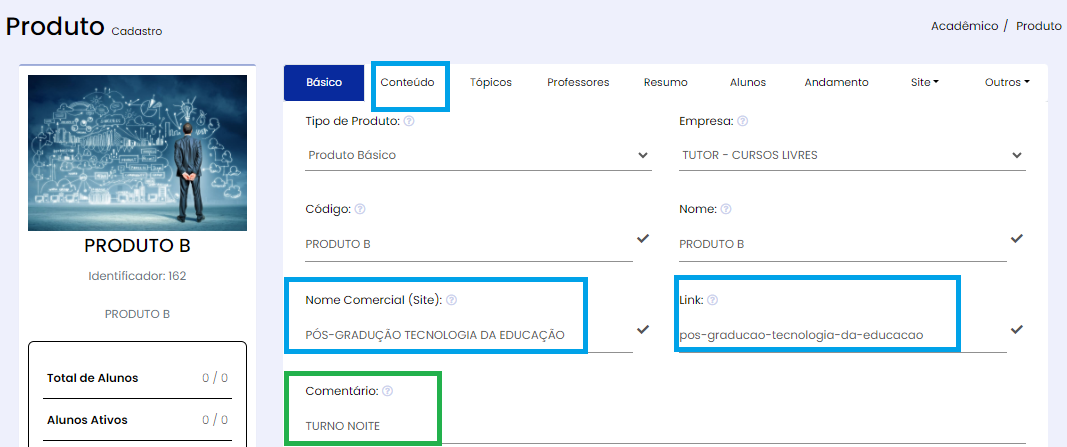The image size is (1067, 447).
Task: Click the Comentário text field
Action: [x=665, y=427]
